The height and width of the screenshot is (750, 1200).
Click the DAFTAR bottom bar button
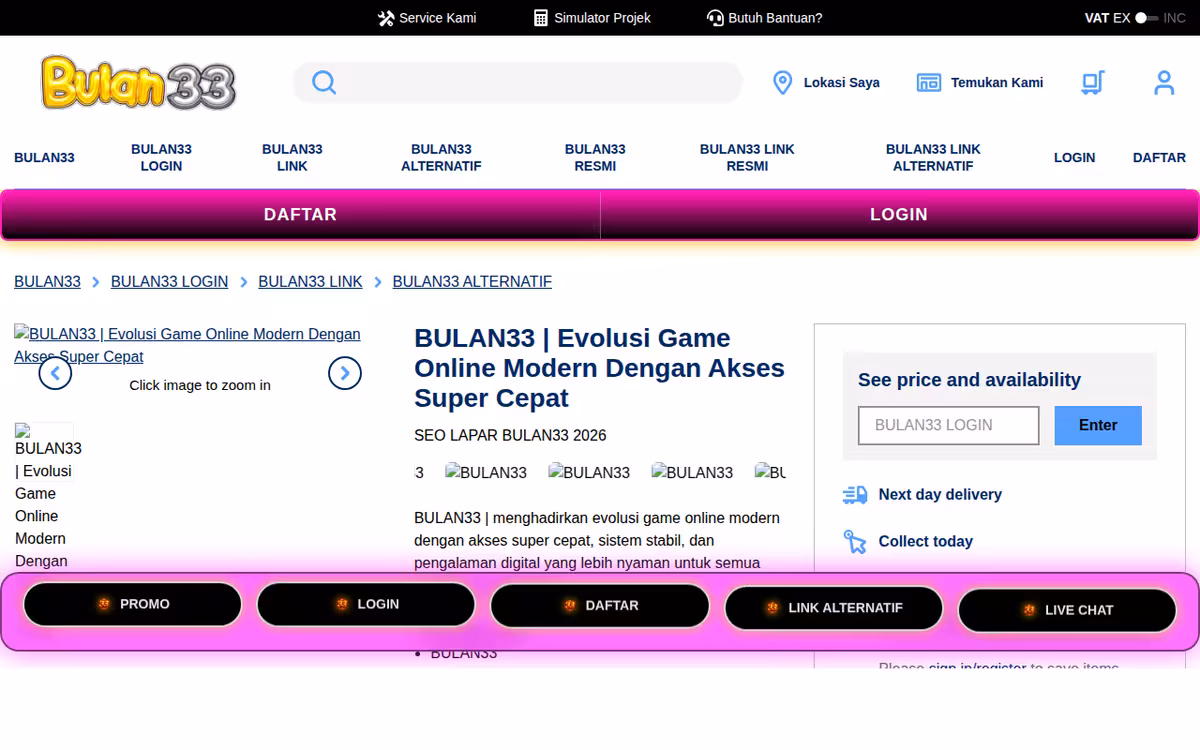click(x=600, y=605)
